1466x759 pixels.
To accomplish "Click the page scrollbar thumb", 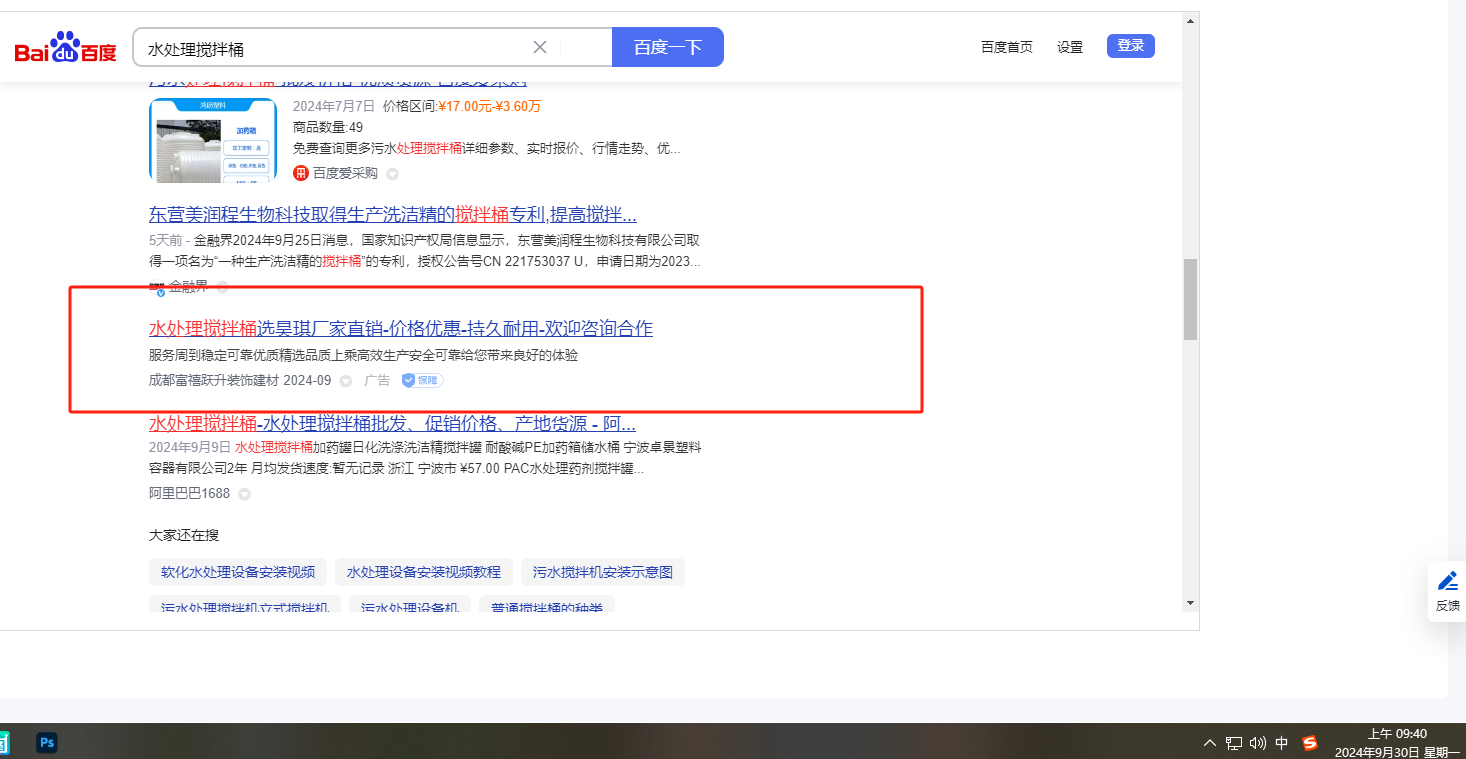I will 1190,300.
